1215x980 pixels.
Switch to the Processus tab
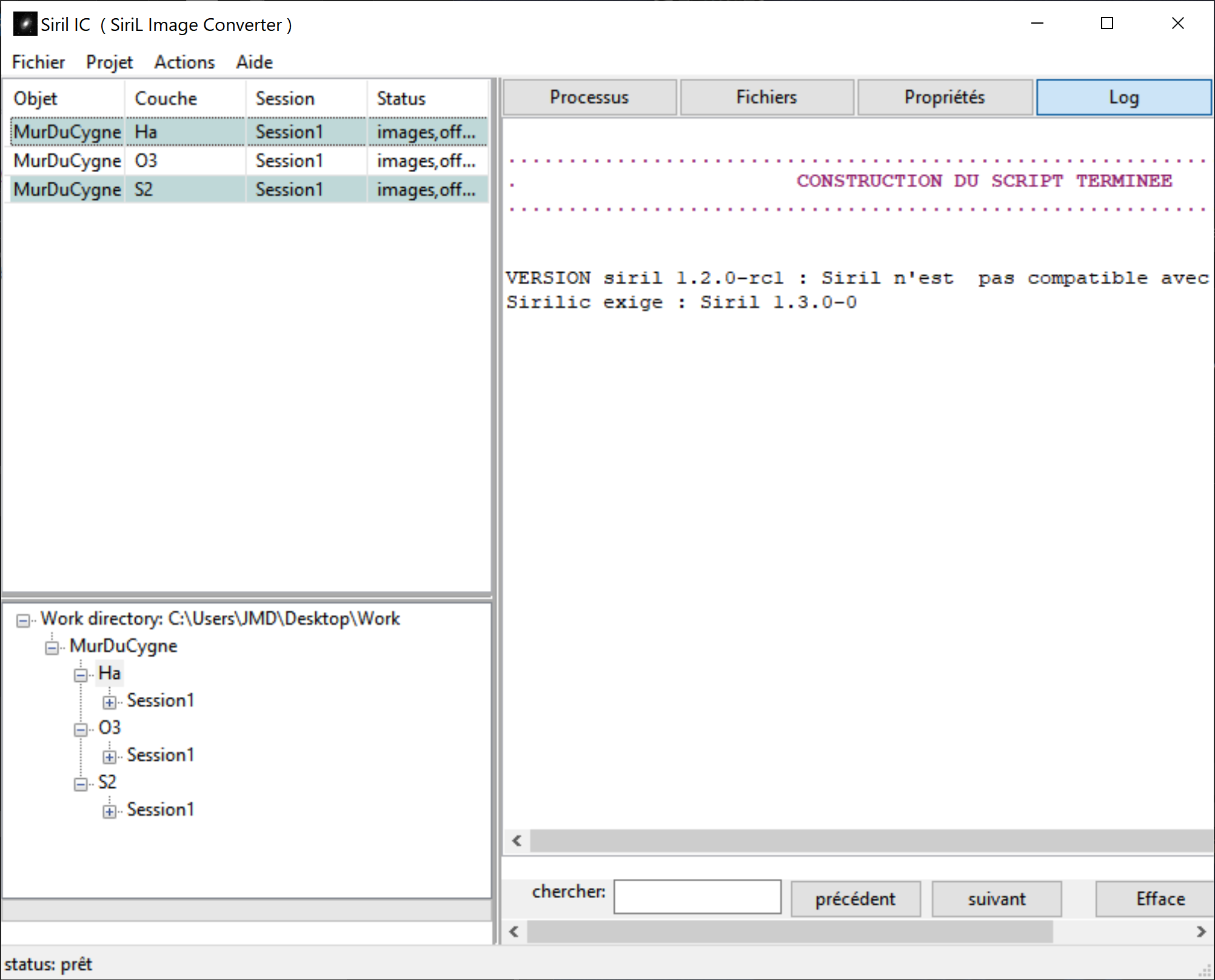pos(589,97)
